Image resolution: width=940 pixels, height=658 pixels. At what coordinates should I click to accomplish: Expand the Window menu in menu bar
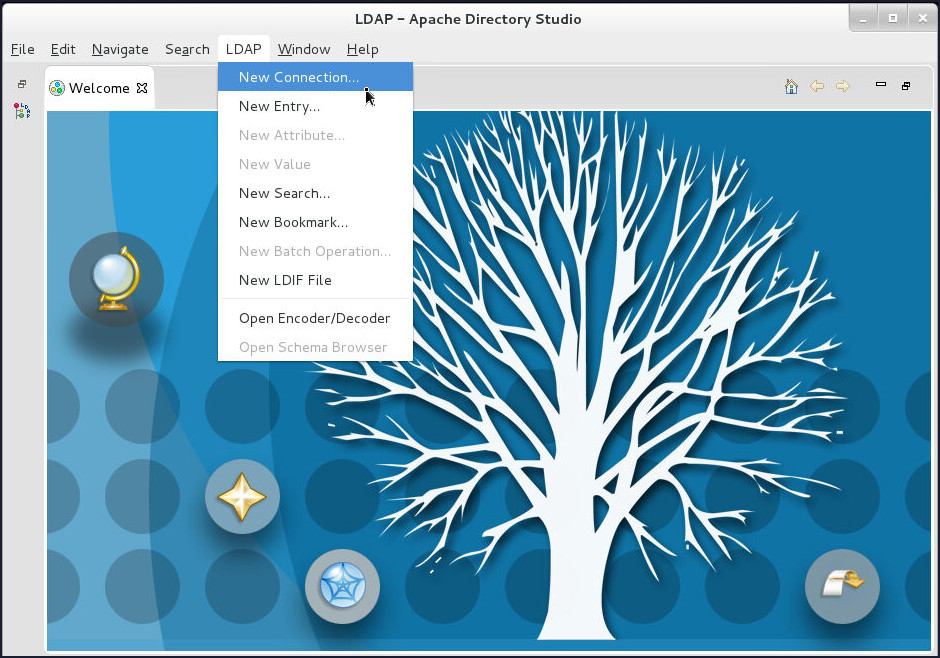(x=304, y=49)
